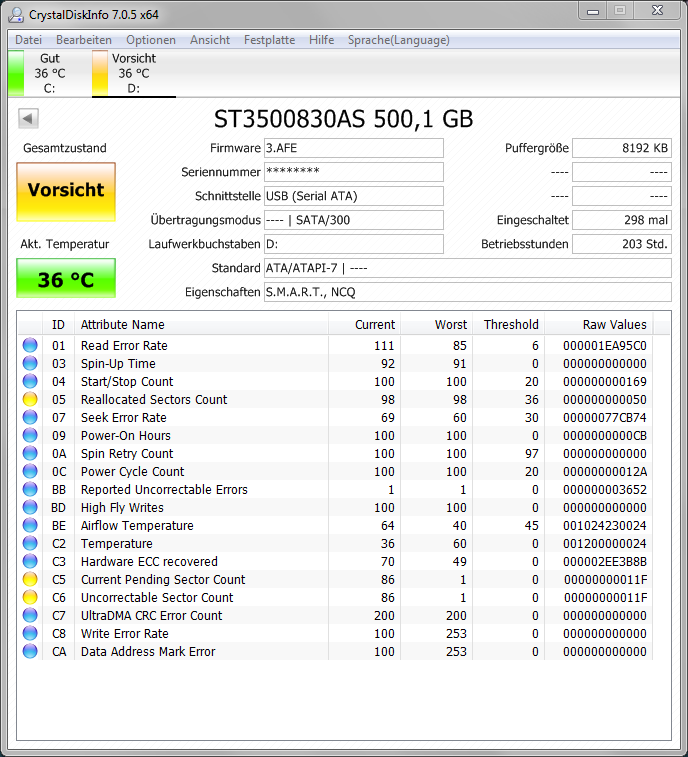Click the Eingeschaltet field 298 mal
Image resolution: width=688 pixels, height=757 pixels.
622,220
